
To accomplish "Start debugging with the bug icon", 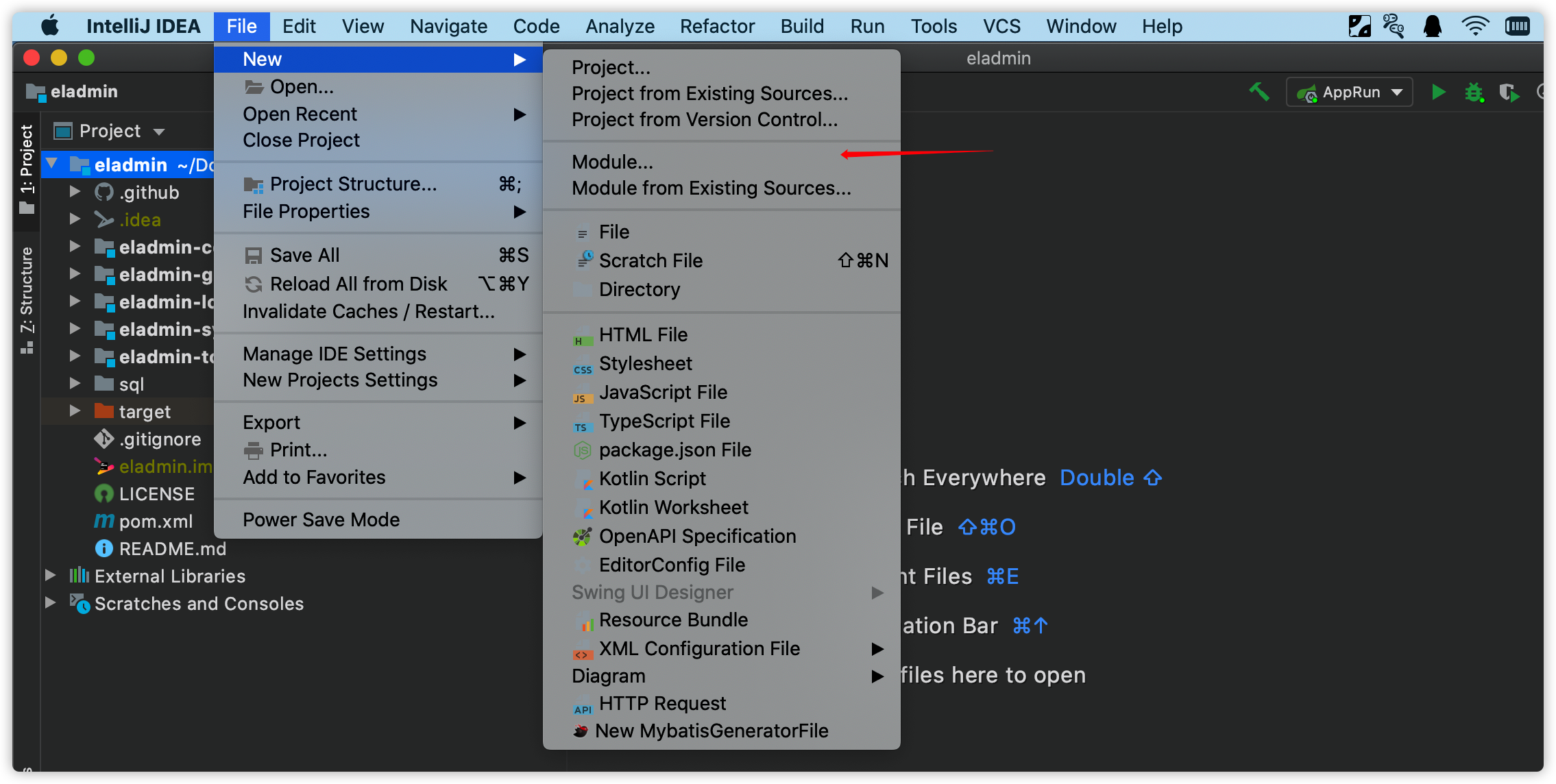I will (1474, 92).
